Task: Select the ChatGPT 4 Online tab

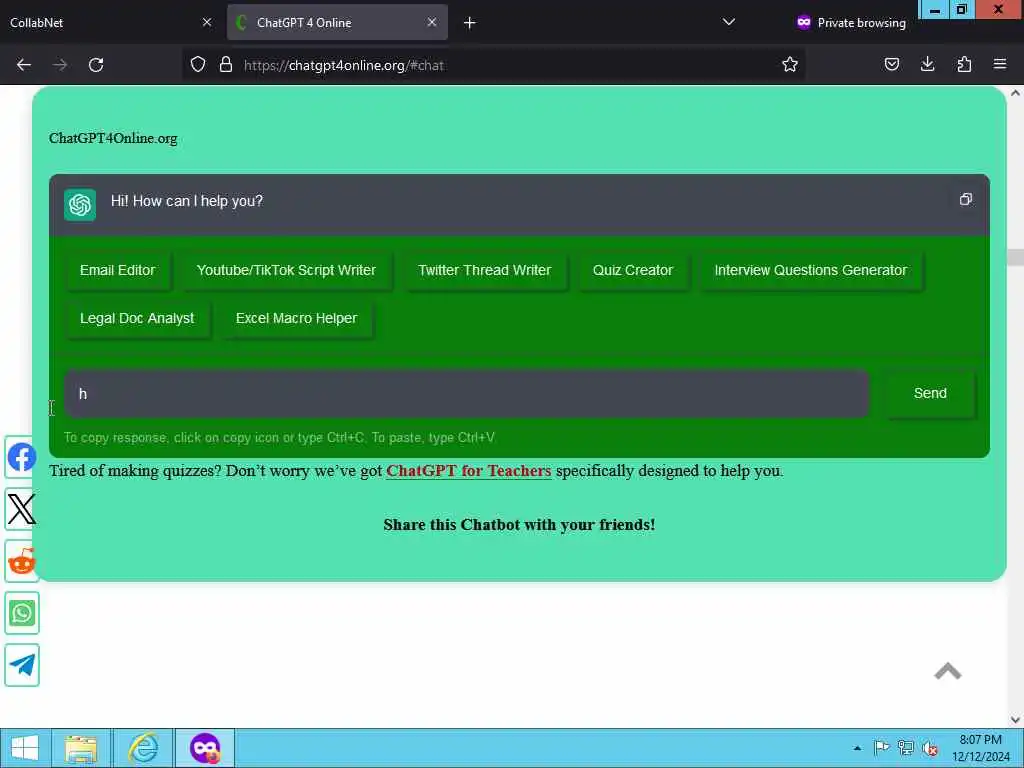Action: coord(337,22)
